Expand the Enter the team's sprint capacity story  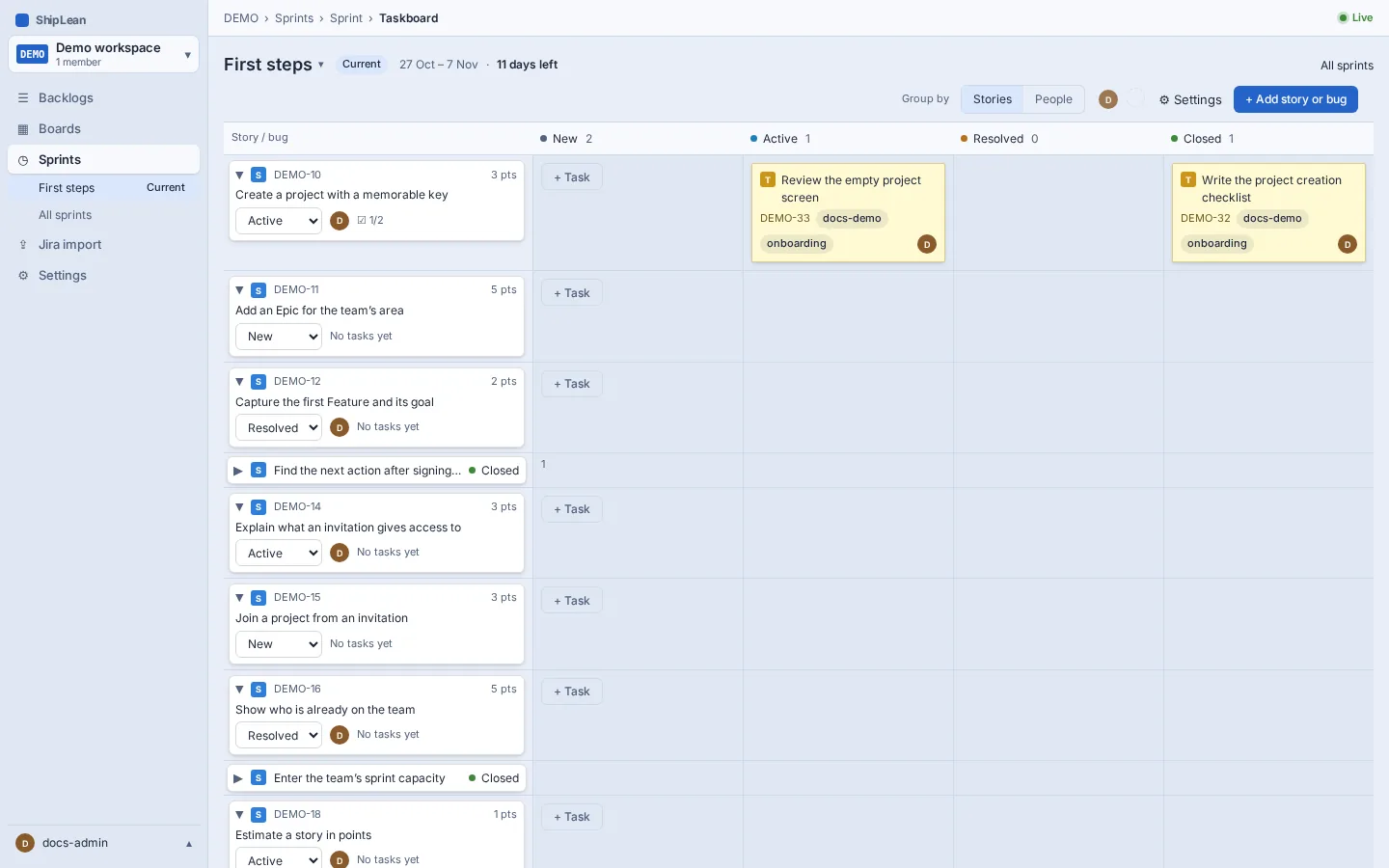click(x=238, y=778)
